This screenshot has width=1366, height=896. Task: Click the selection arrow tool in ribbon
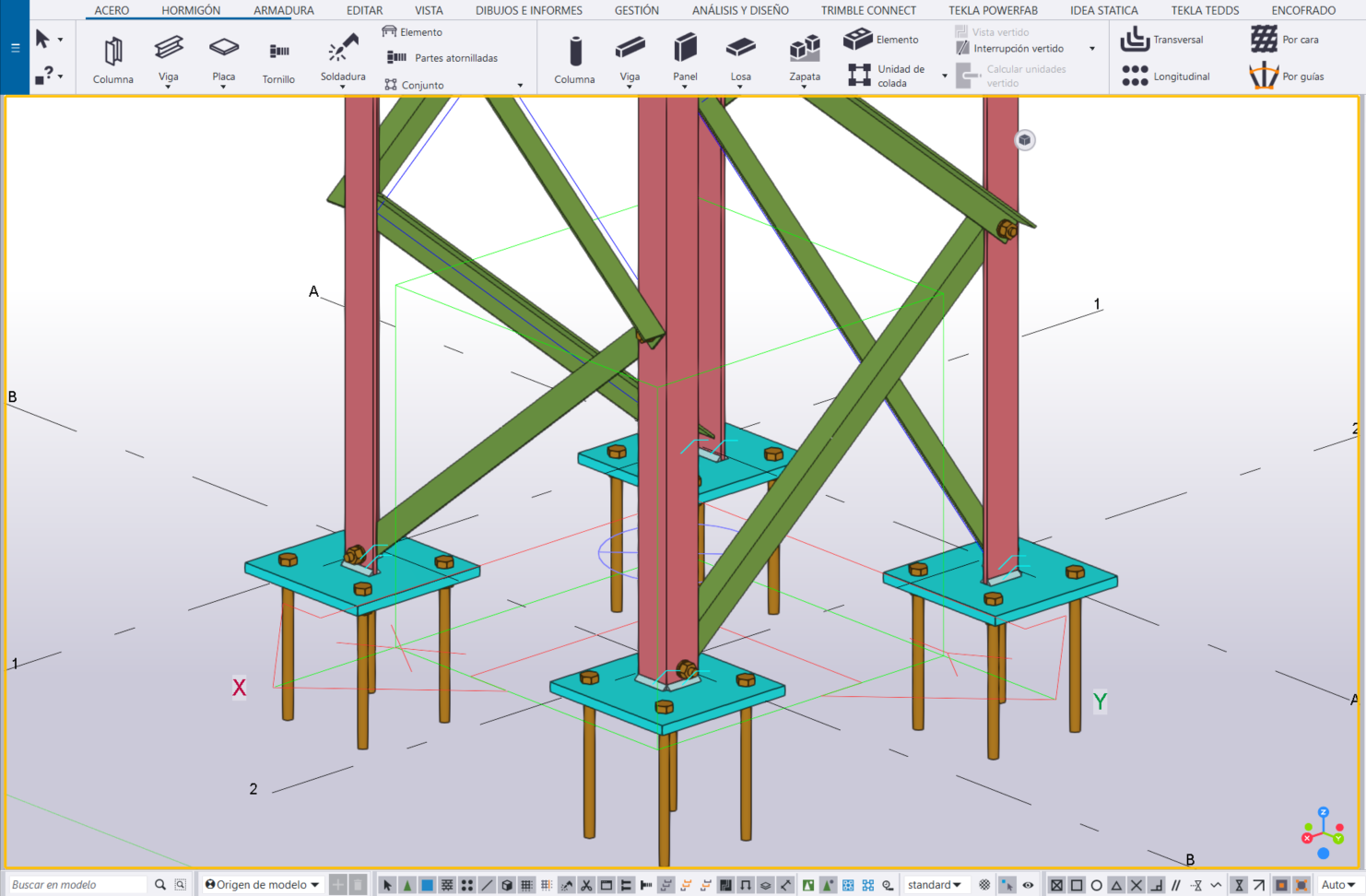click(42, 39)
